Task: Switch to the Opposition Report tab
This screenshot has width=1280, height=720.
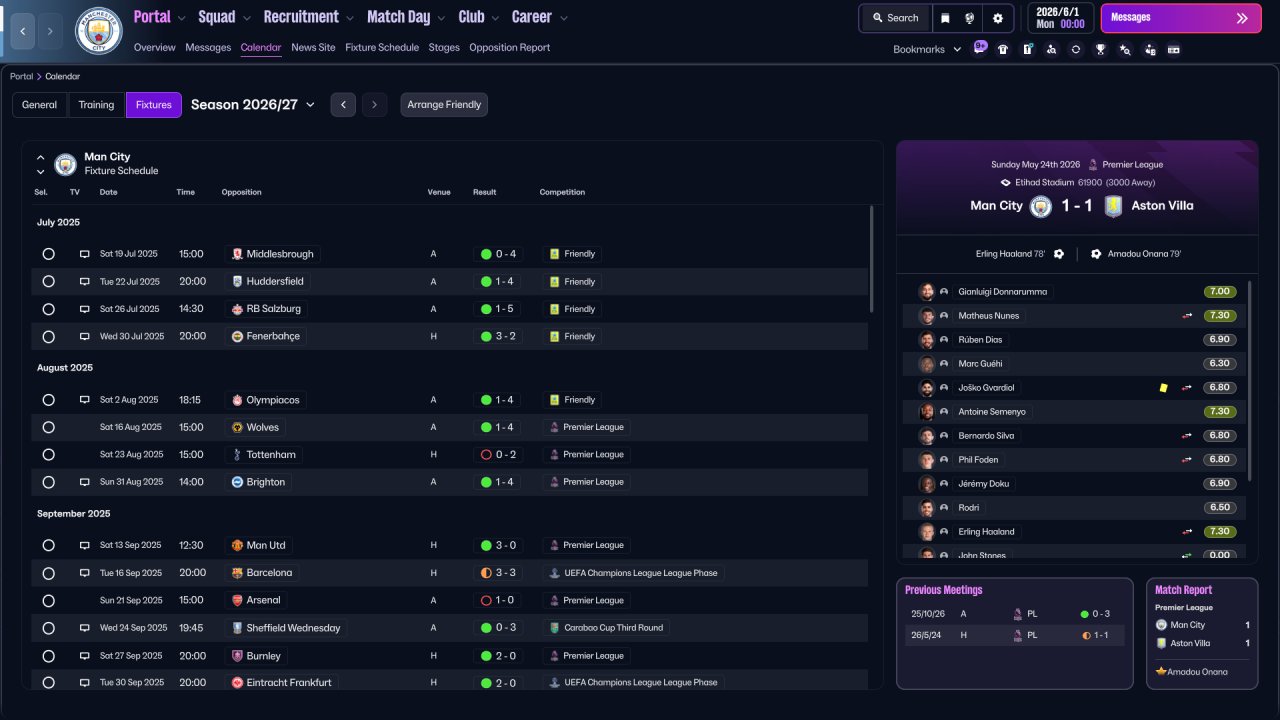Action: click(509, 47)
